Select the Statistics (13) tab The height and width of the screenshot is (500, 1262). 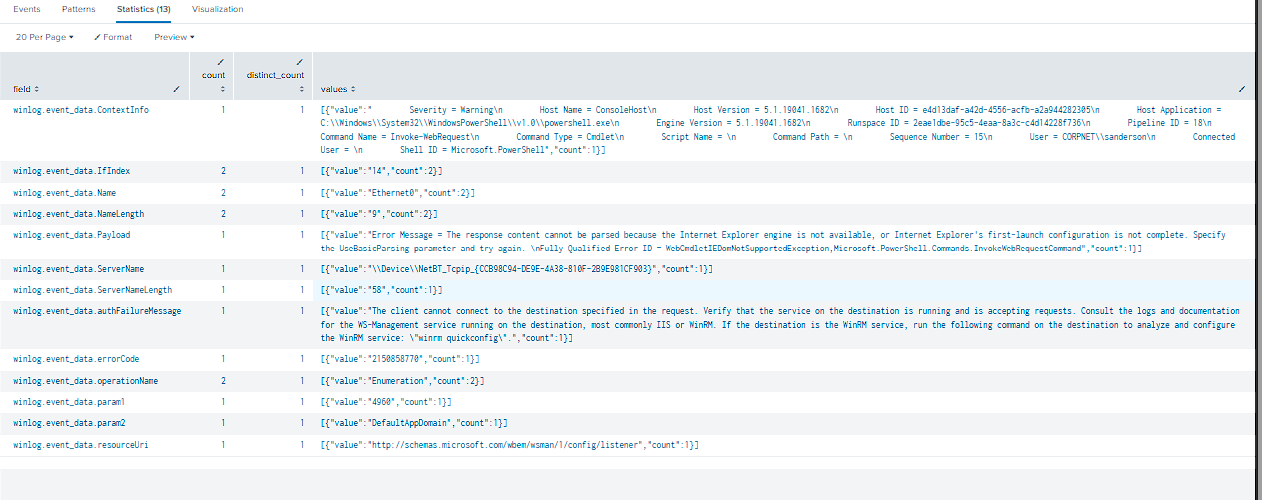[143, 9]
